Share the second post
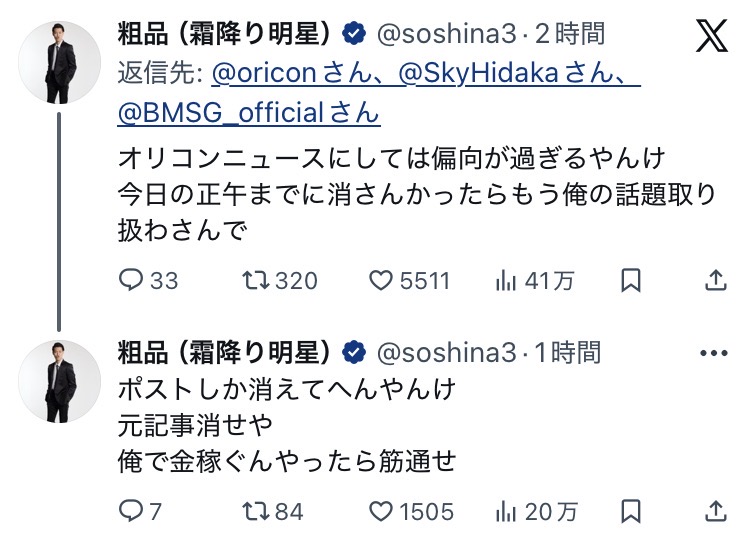The height and width of the screenshot is (540, 750). tap(715, 512)
